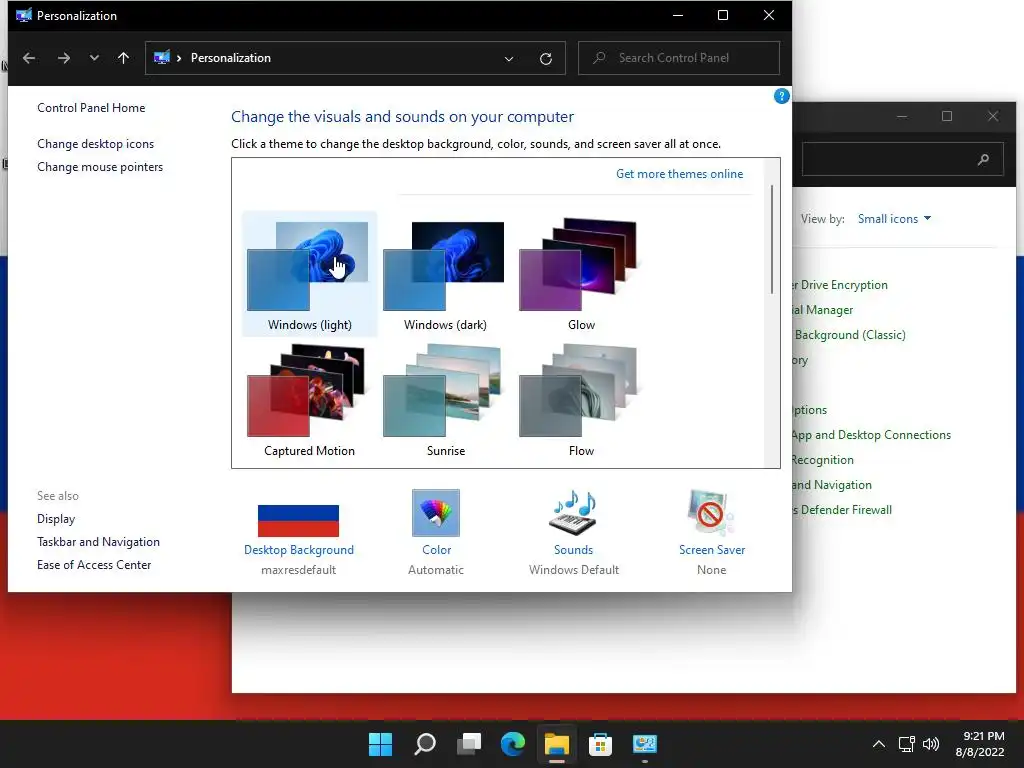Open Control Panel Home link

tap(91, 108)
